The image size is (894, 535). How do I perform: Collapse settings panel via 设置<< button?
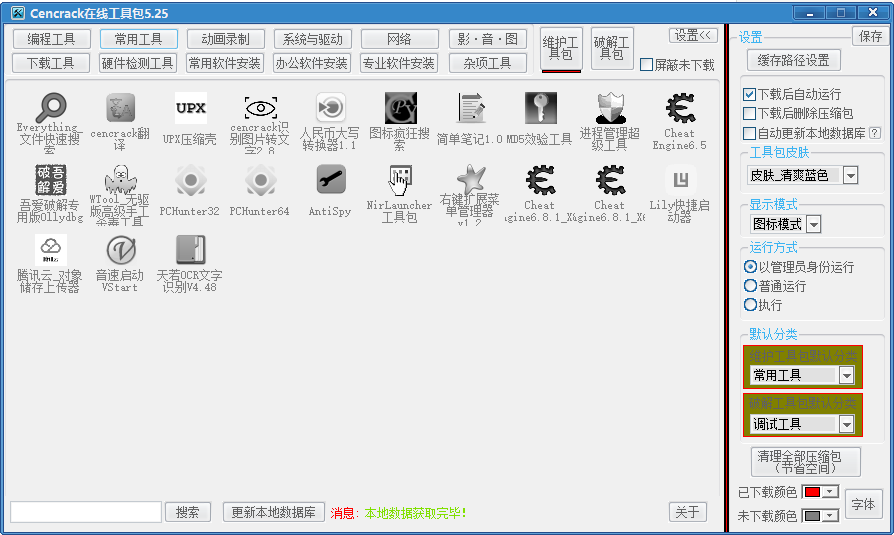(693, 35)
